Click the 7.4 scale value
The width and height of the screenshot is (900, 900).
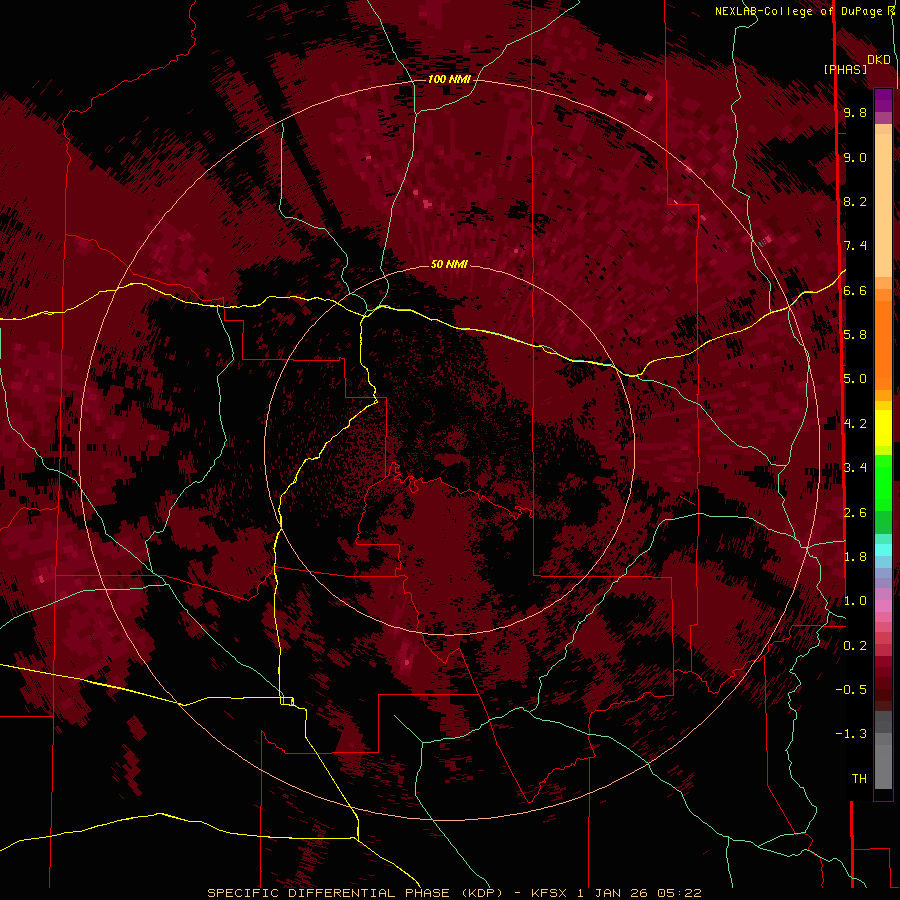[855, 246]
